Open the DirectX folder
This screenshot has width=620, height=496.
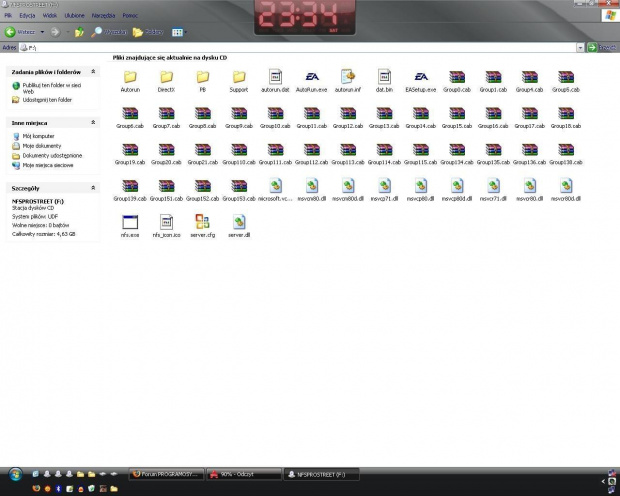click(x=166, y=78)
